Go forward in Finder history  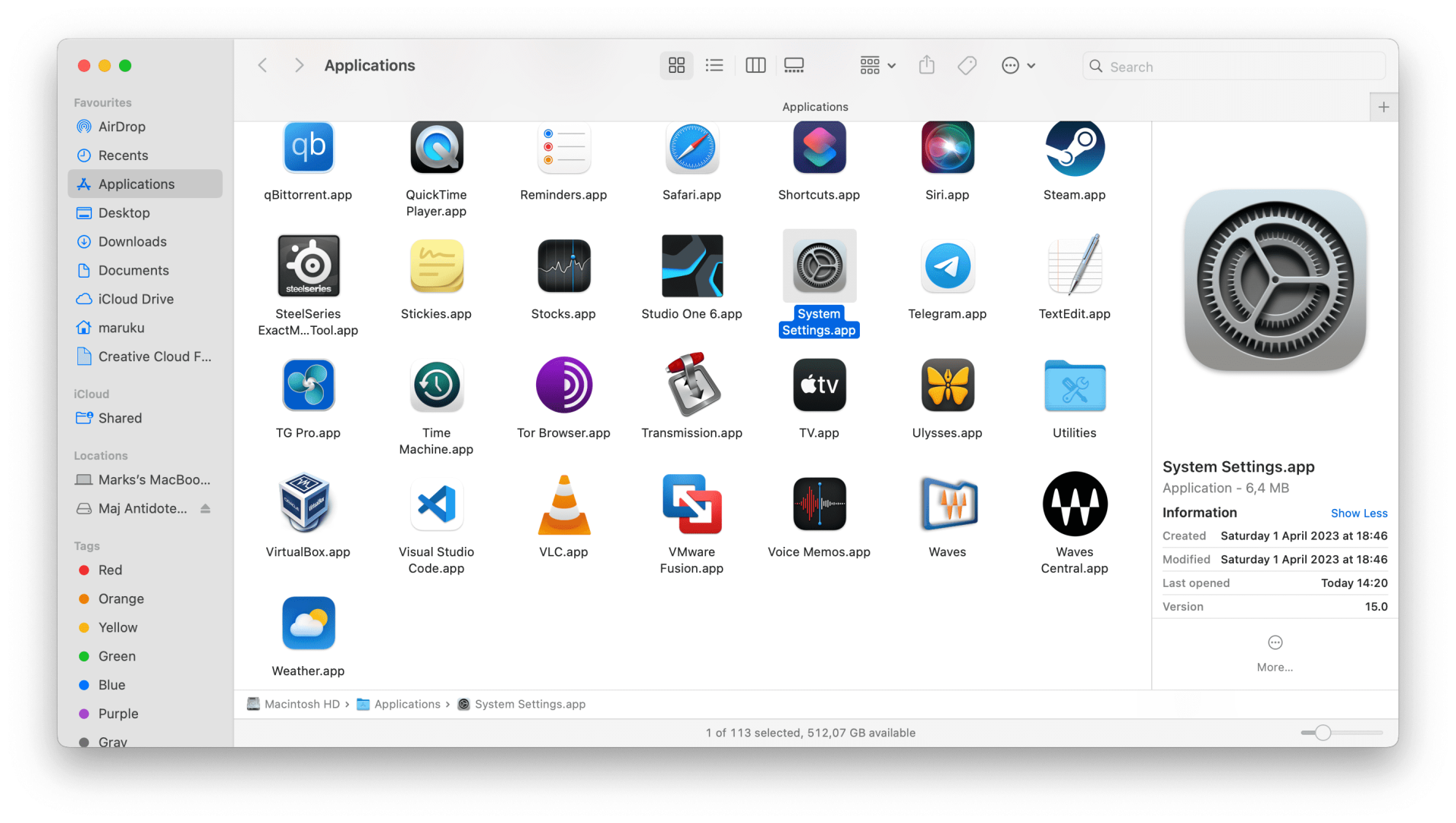[x=299, y=65]
